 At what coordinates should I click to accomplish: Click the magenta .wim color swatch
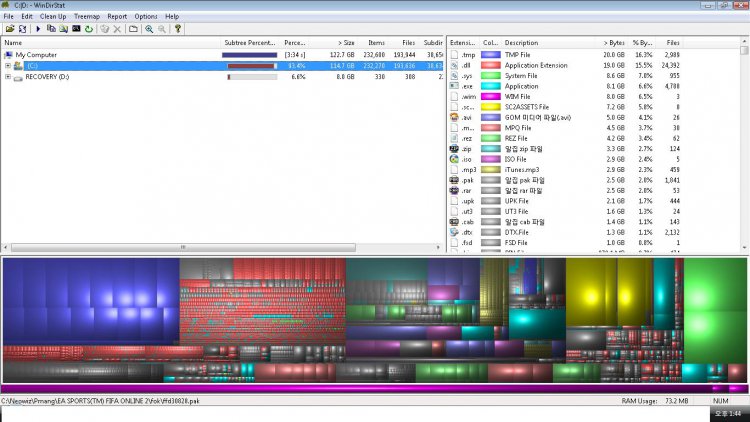(491, 97)
